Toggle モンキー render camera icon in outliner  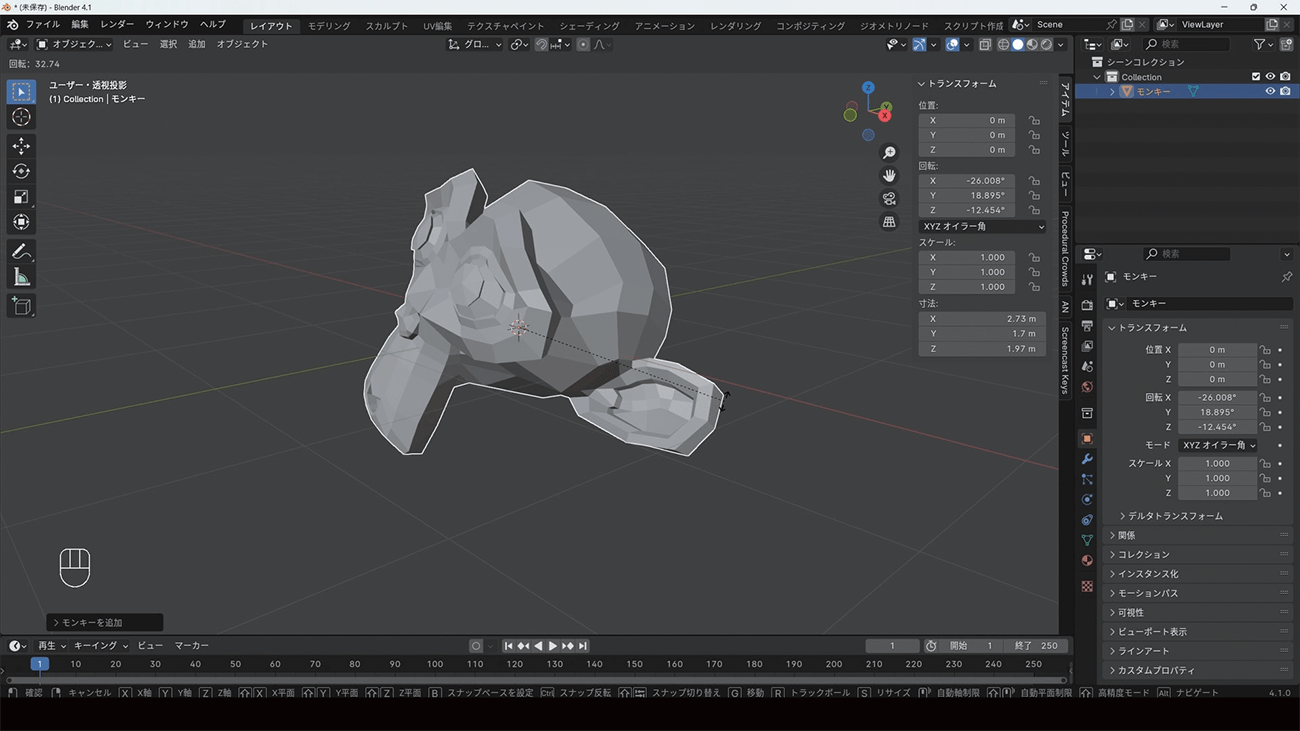click(x=1285, y=91)
